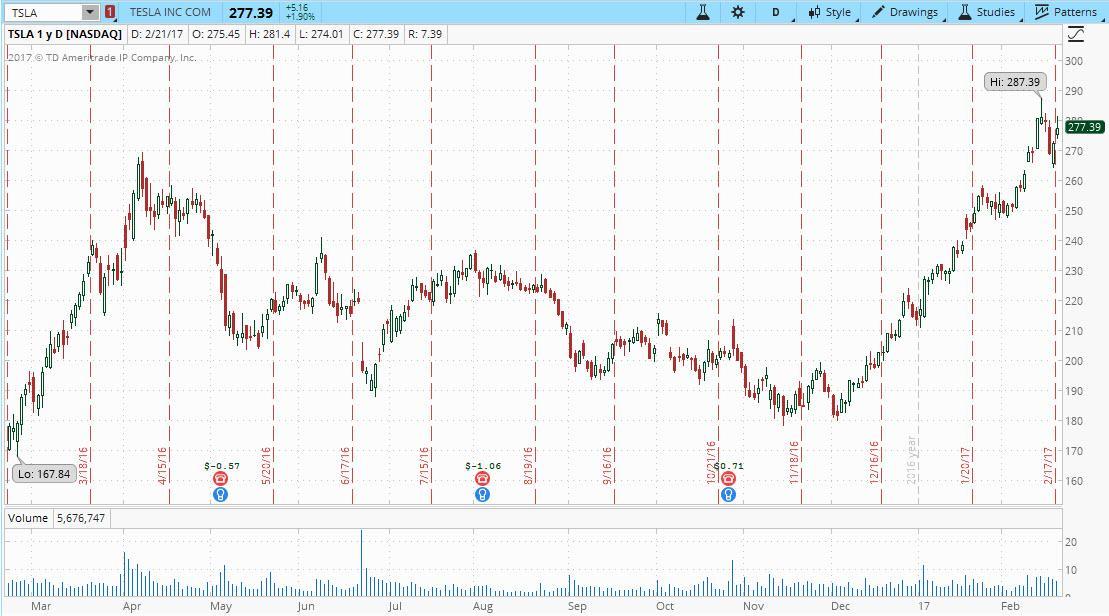The height and width of the screenshot is (616, 1109).
Task: Open the flask quick-study icon in toolbar
Action: click(702, 12)
